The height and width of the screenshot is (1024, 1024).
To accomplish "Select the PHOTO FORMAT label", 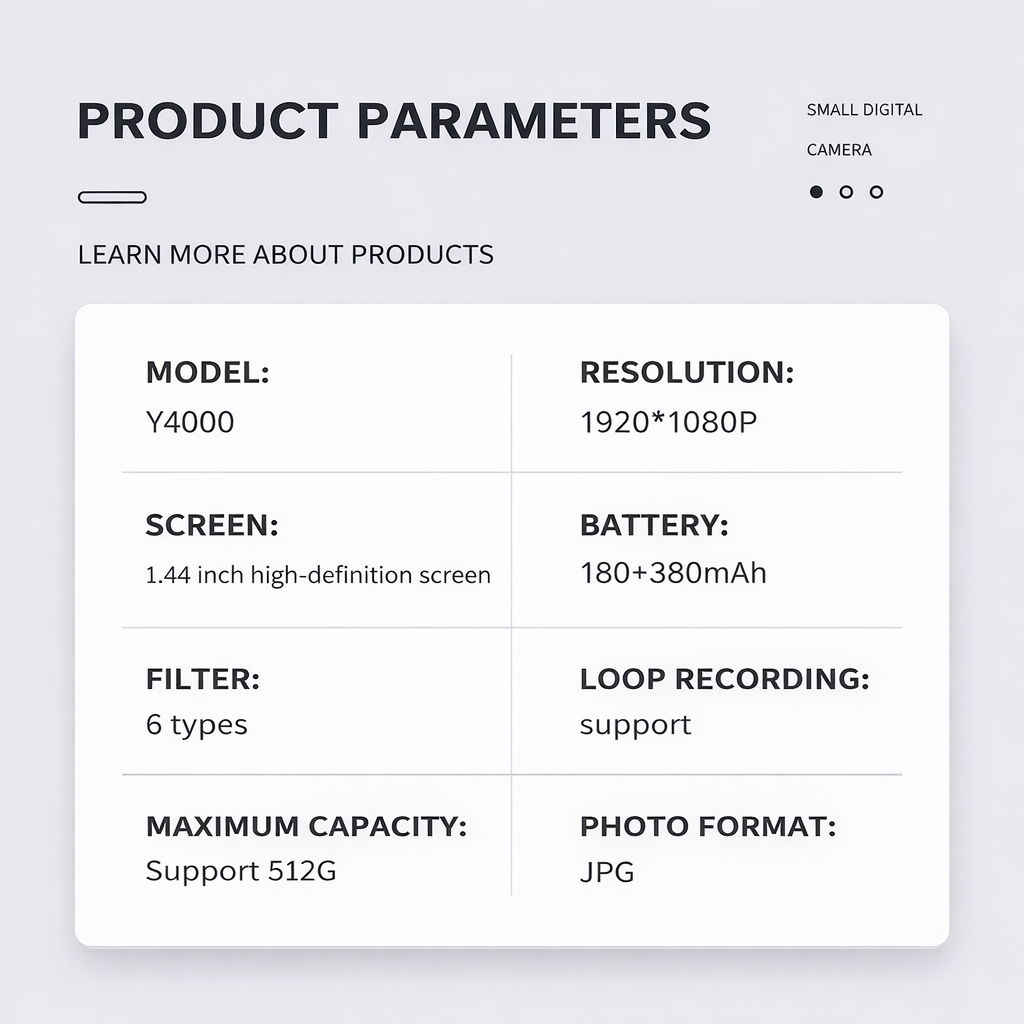I will point(707,827).
